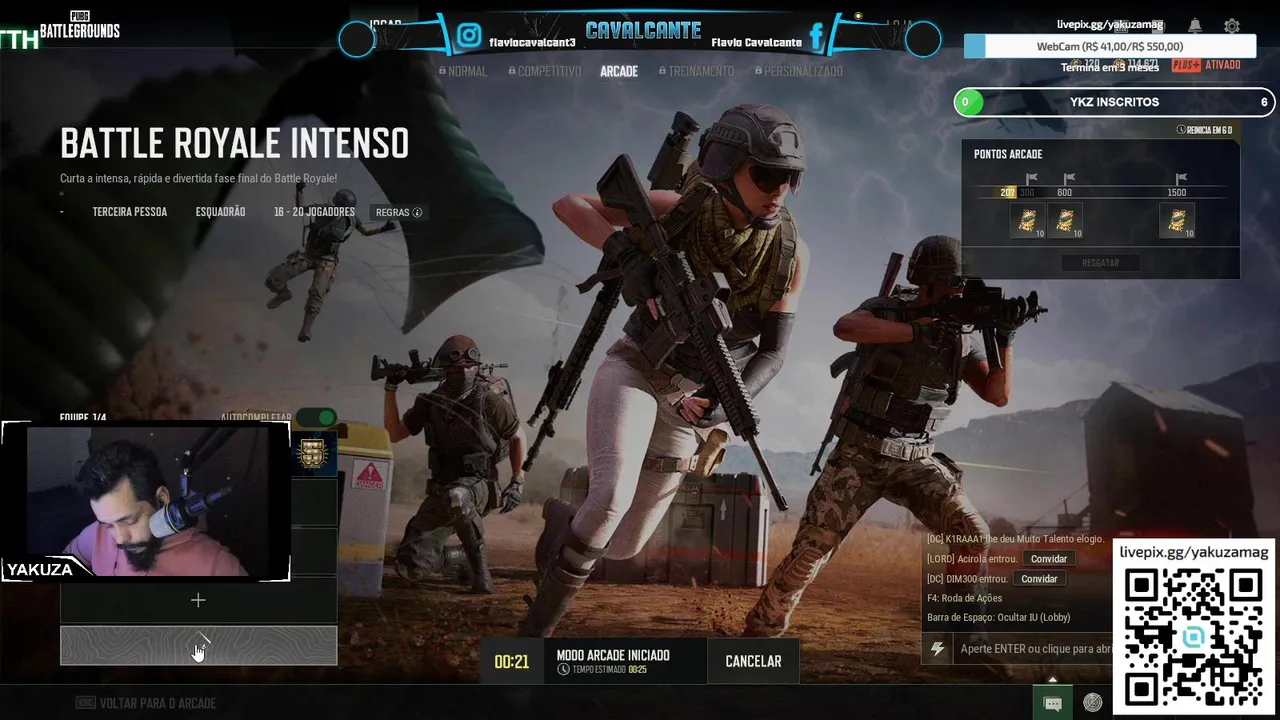Image resolution: width=1280 pixels, height=720 pixels.
Task: Click the 600-point reward crate
Action: [x=1065, y=220]
